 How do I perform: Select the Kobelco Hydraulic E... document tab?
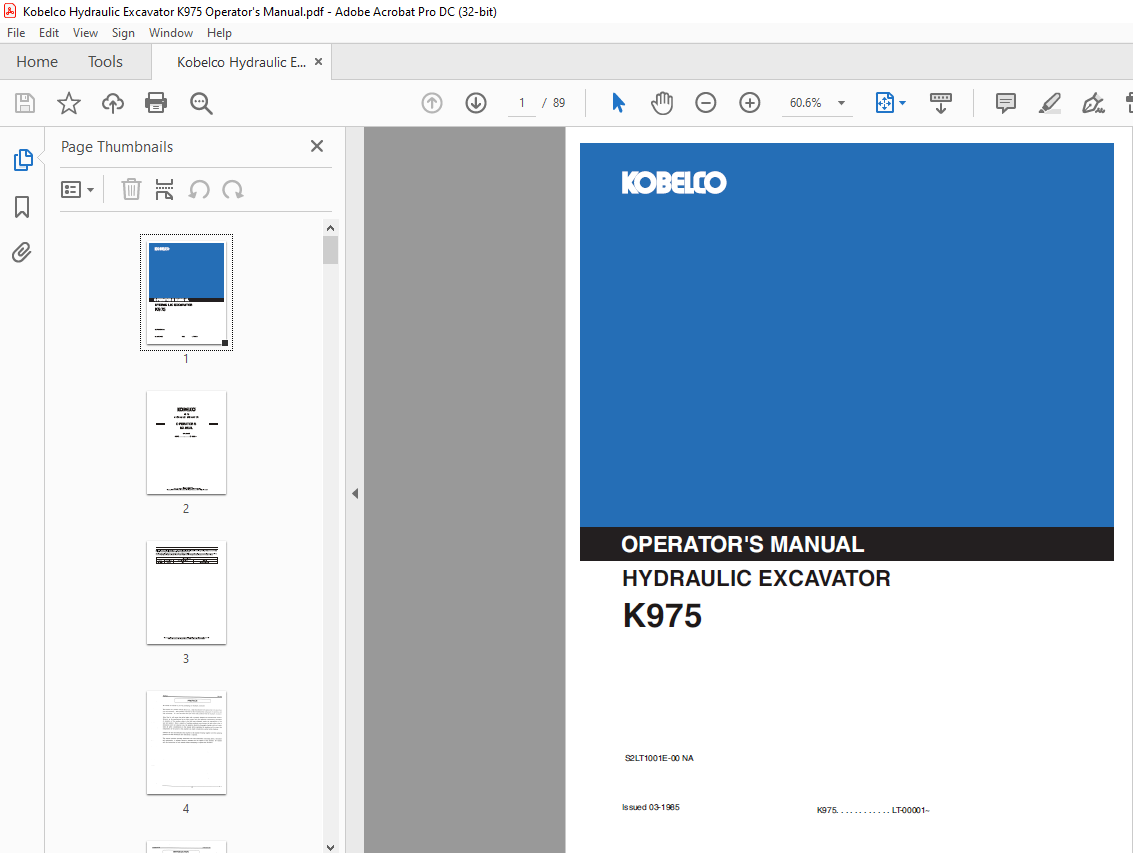(x=241, y=62)
